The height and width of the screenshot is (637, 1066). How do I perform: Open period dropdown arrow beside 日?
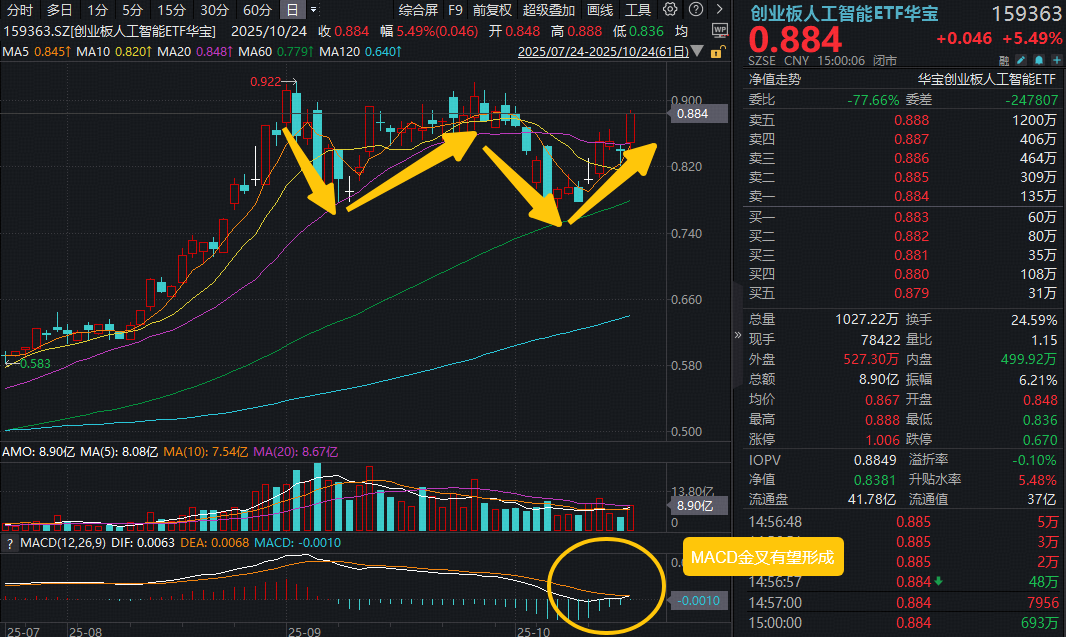314,9
